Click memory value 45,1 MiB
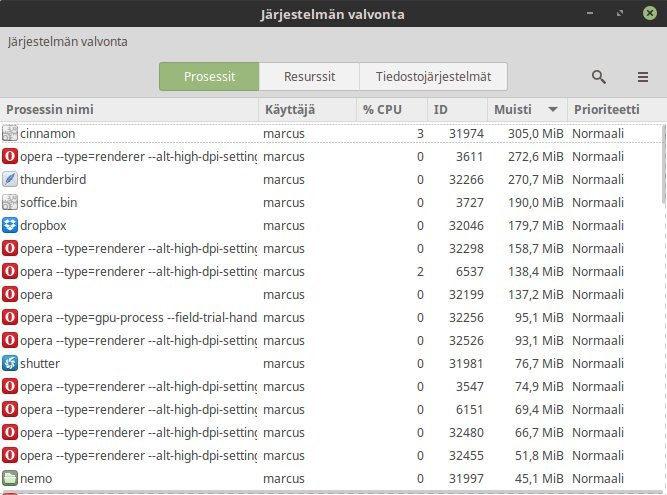 point(539,478)
